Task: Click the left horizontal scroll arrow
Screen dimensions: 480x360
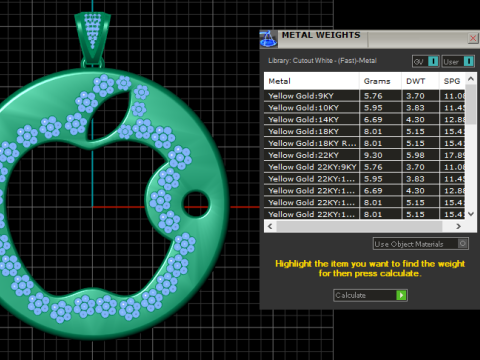Action: click(x=270, y=226)
